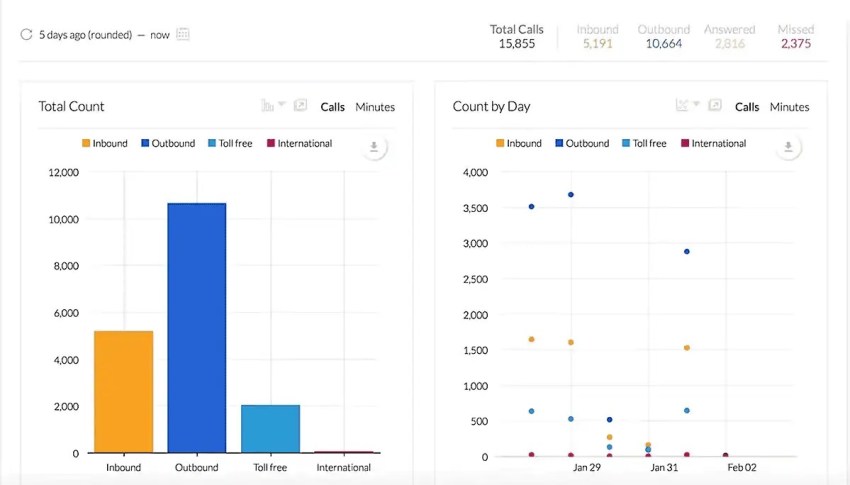The image size is (850, 485).
Task: Expand the Count by Day panel with the pop-out icon
Action: pos(714,106)
